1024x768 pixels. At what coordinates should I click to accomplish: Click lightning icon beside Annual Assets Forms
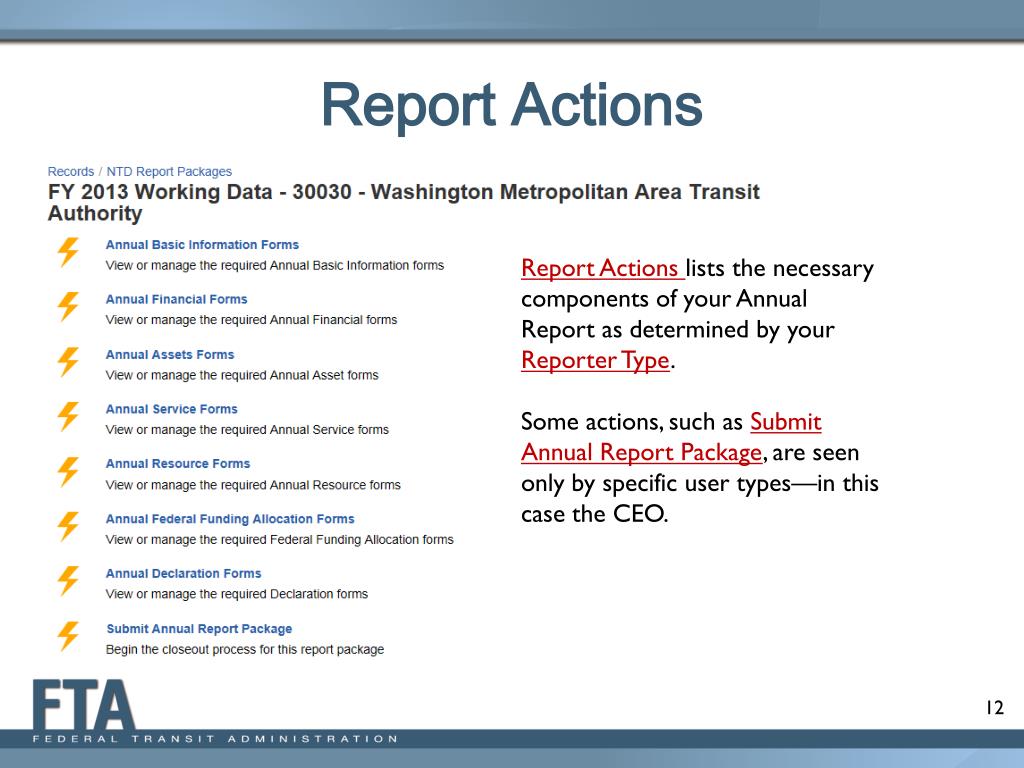(x=68, y=362)
